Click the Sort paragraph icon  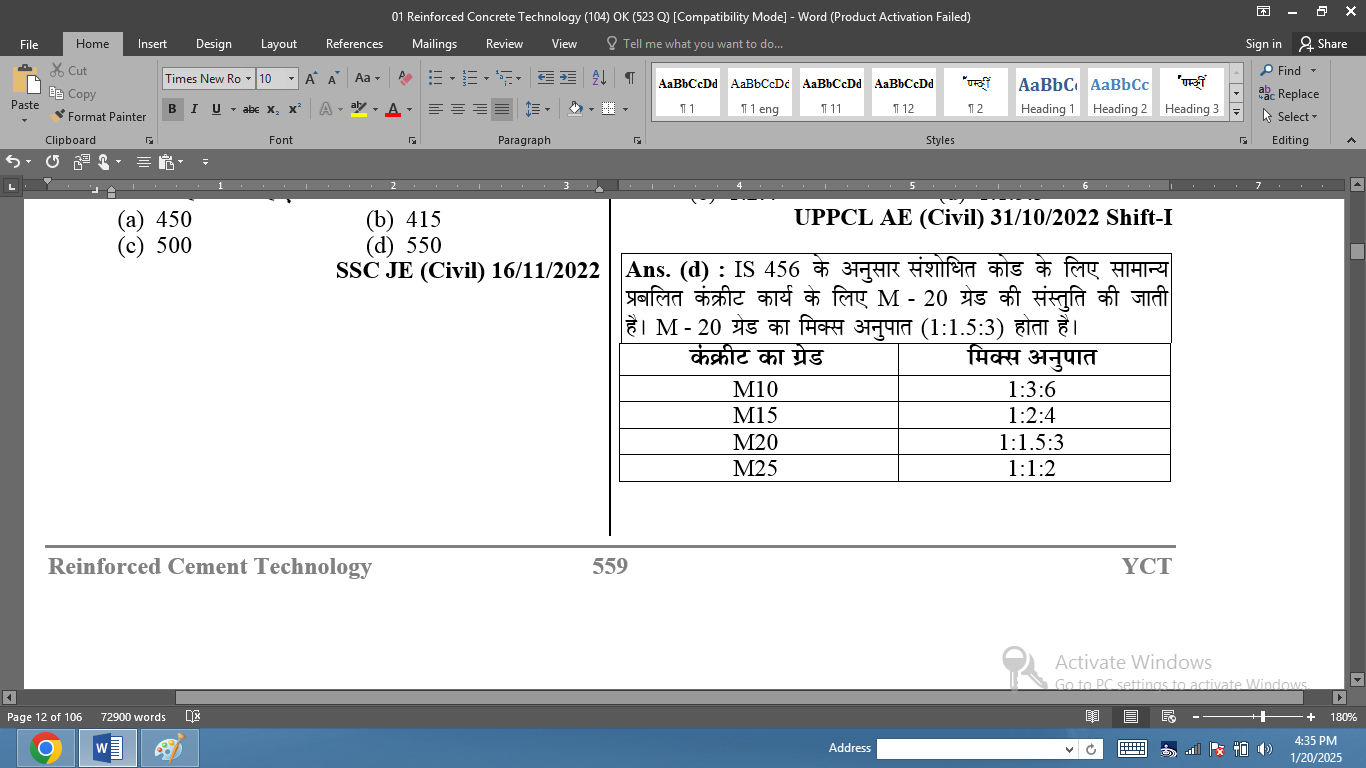click(599, 78)
